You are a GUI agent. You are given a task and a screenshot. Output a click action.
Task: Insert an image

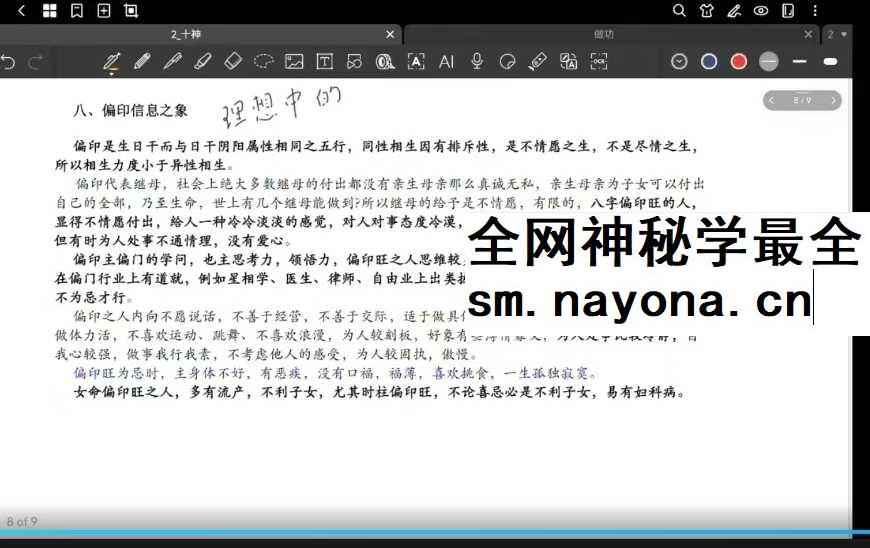(294, 61)
